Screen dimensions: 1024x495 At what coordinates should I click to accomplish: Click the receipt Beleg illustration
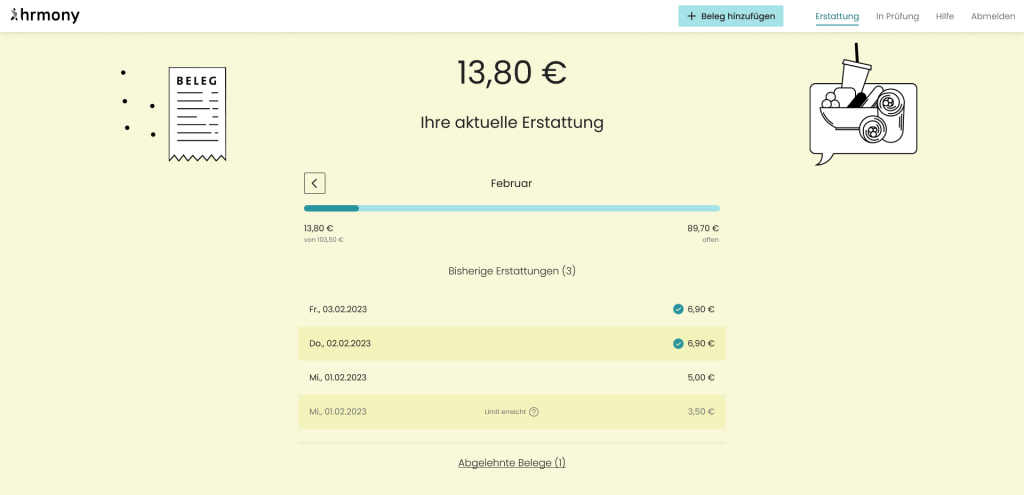coord(197,114)
